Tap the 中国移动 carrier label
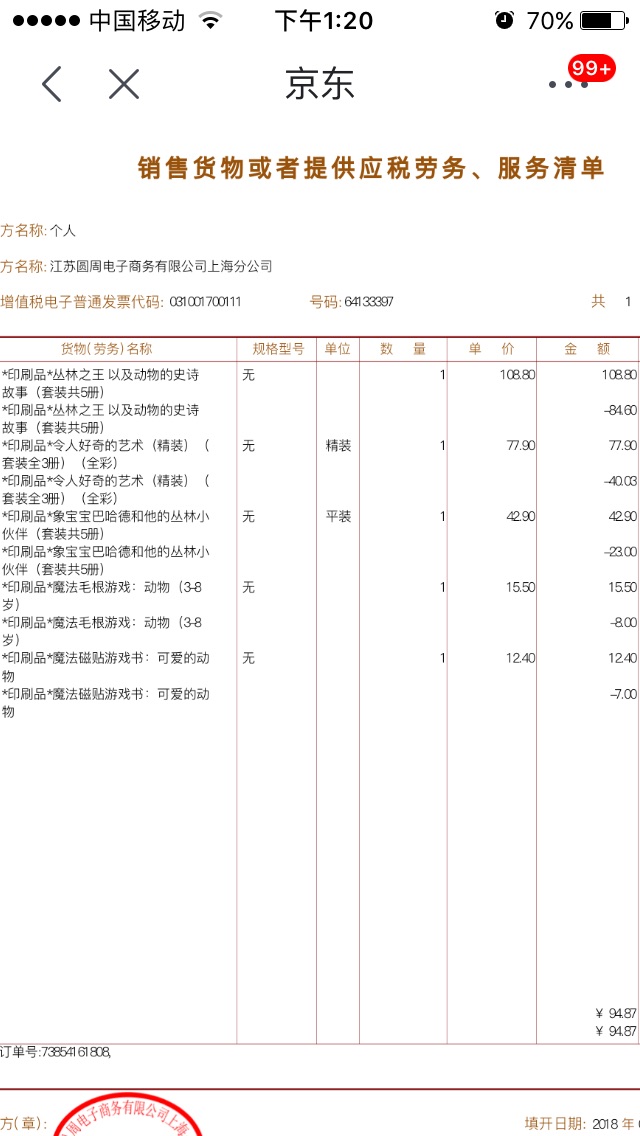 pos(138,20)
